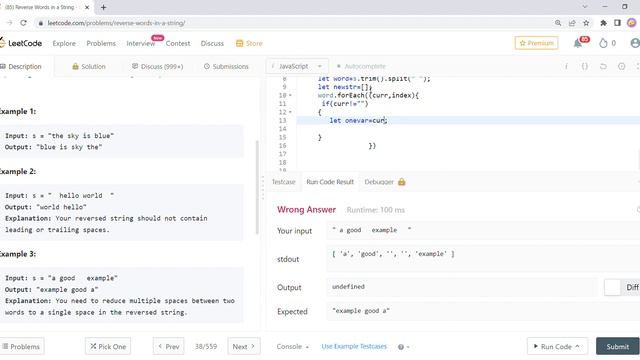Image resolution: width=640 pixels, height=360 pixels.
Task: Open the browser tab search chevron
Action: [x=585, y=7]
